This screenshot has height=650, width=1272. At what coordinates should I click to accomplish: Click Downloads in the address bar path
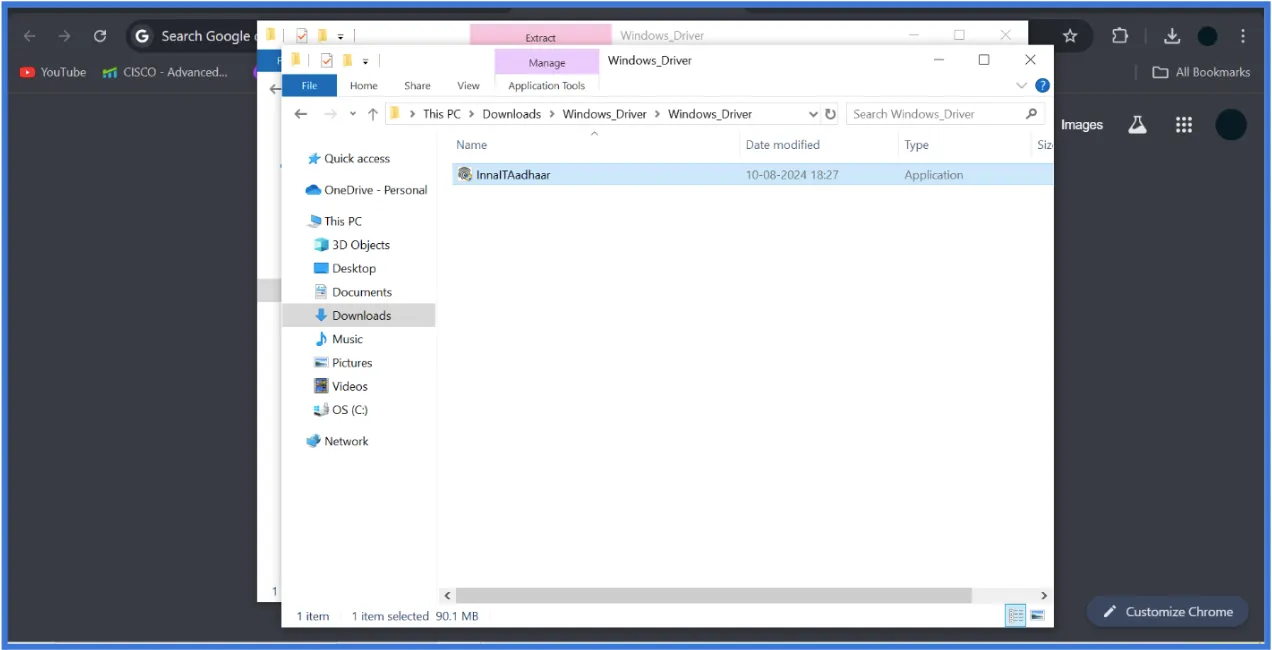(511, 114)
